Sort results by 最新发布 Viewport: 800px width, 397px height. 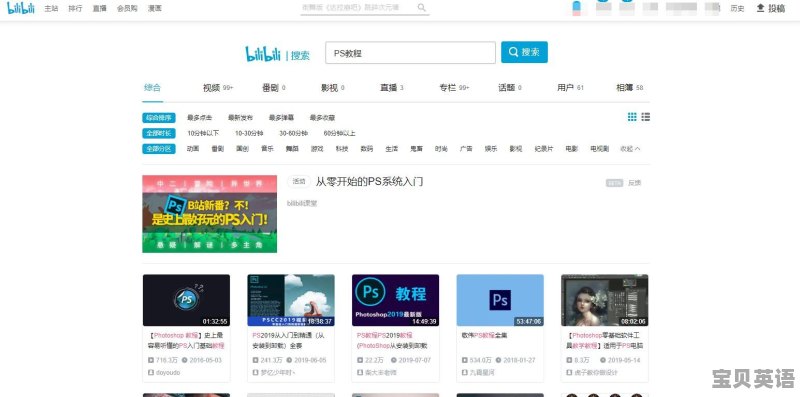click(x=240, y=118)
